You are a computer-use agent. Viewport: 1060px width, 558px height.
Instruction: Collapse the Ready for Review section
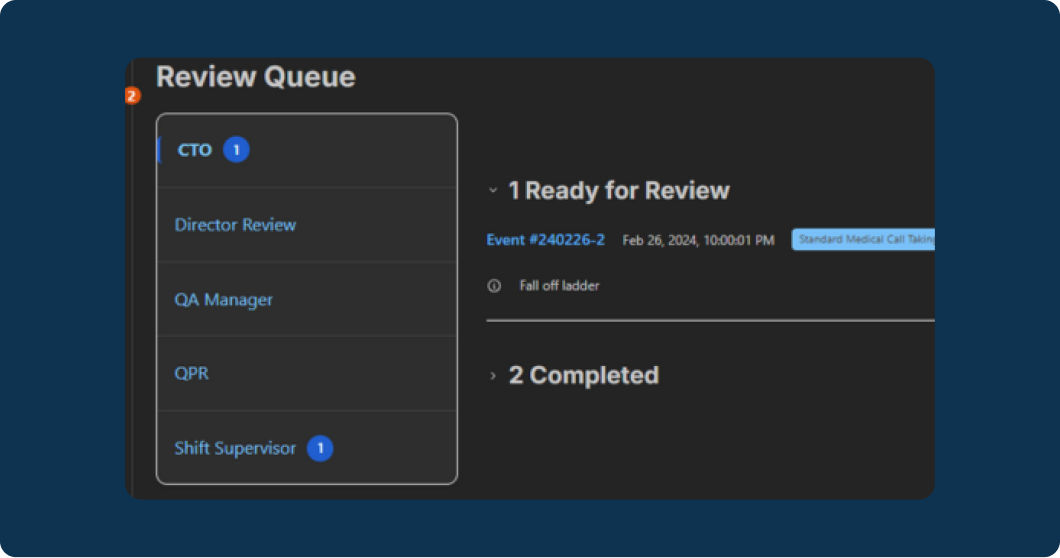click(493, 191)
